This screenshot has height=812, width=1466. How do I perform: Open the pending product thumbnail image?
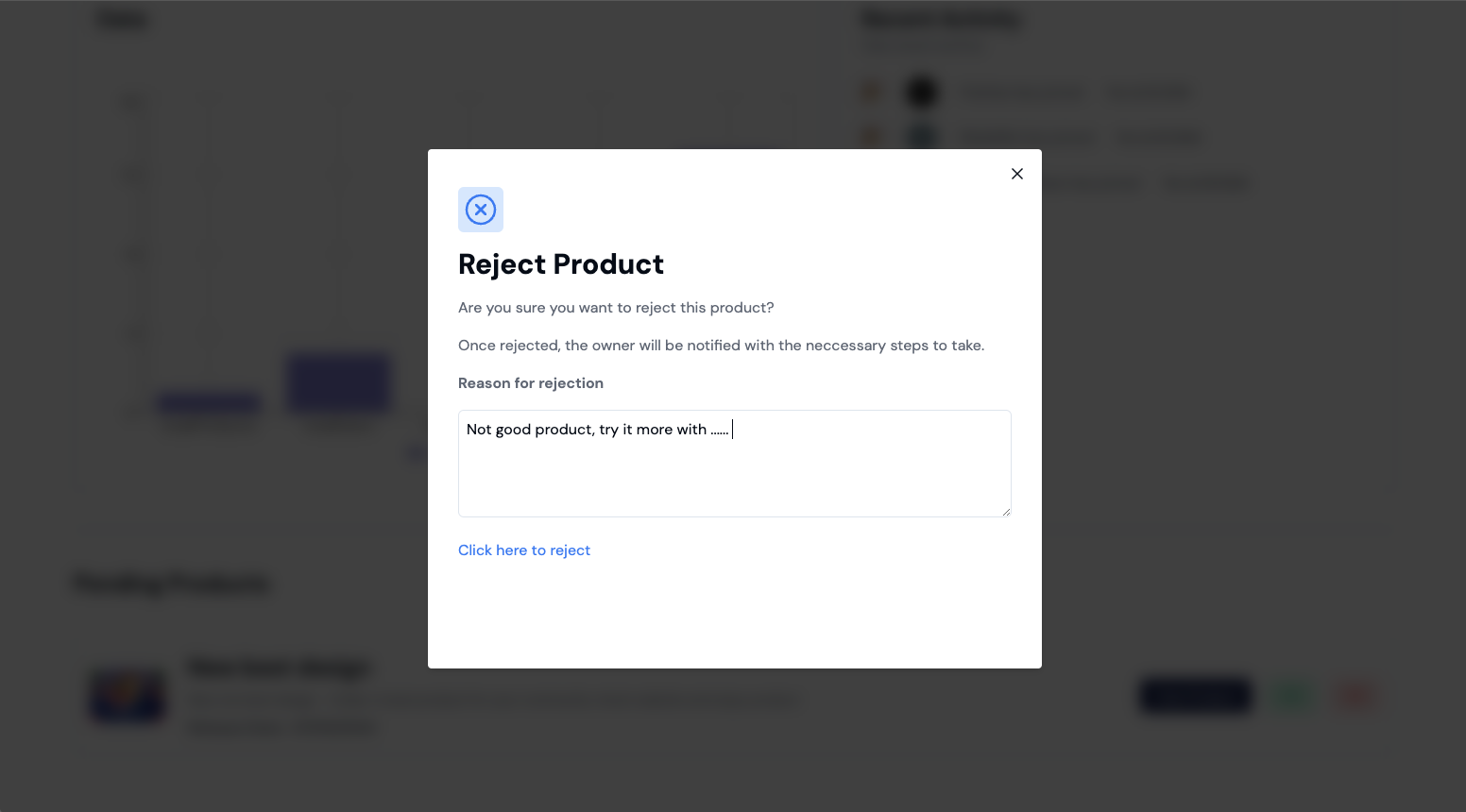coord(128,696)
